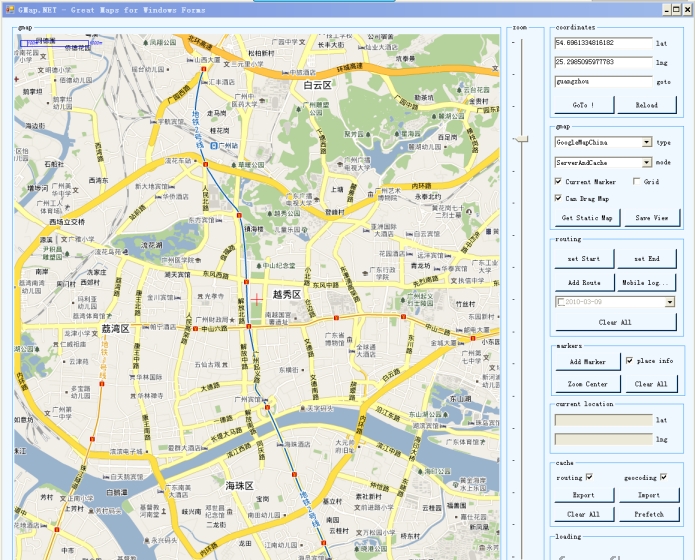
Task: Uncheck the Can Drag Map option
Action: tap(559, 198)
